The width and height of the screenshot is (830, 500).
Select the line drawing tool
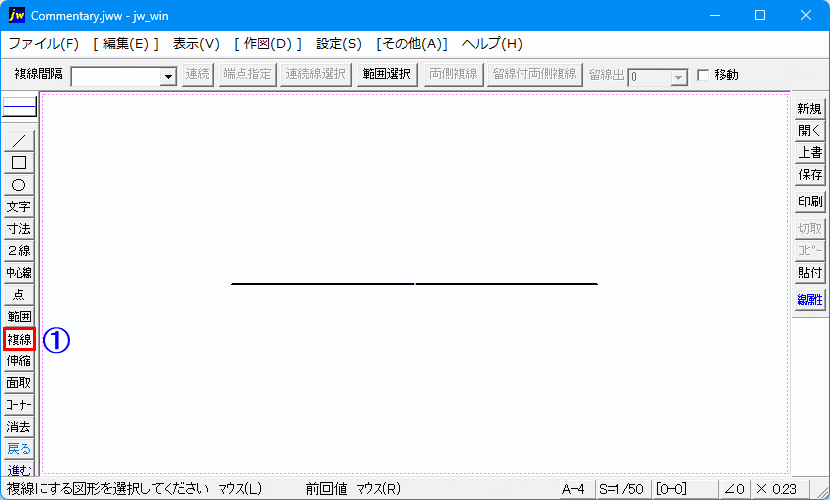coord(19,141)
